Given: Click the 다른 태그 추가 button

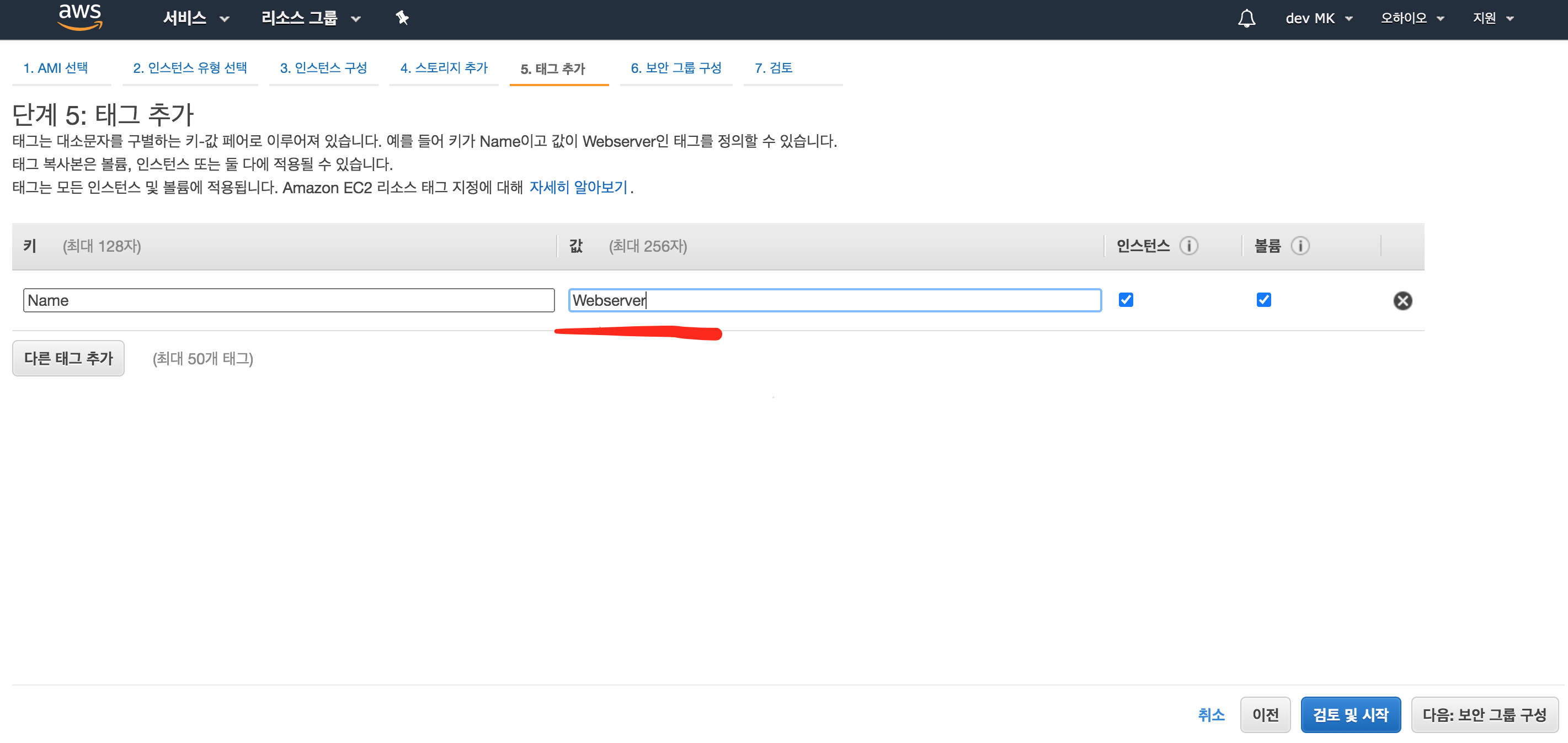Looking at the screenshot, I should point(68,359).
